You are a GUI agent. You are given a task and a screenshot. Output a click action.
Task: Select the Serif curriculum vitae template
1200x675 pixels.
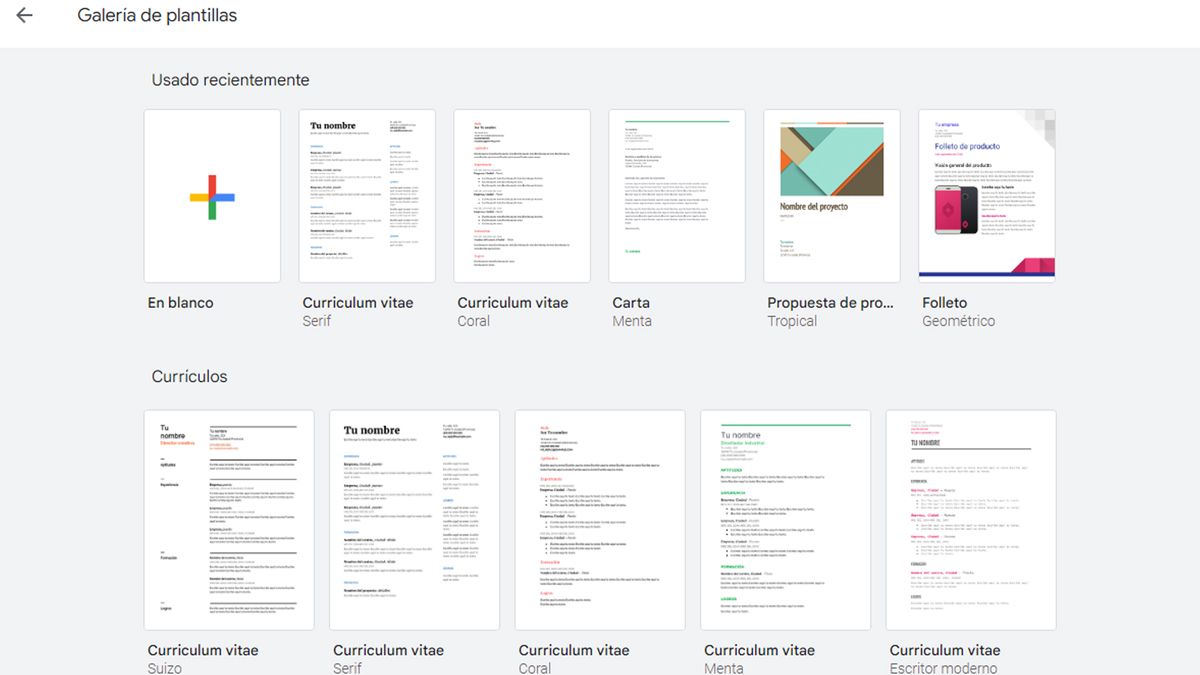[x=366, y=195]
